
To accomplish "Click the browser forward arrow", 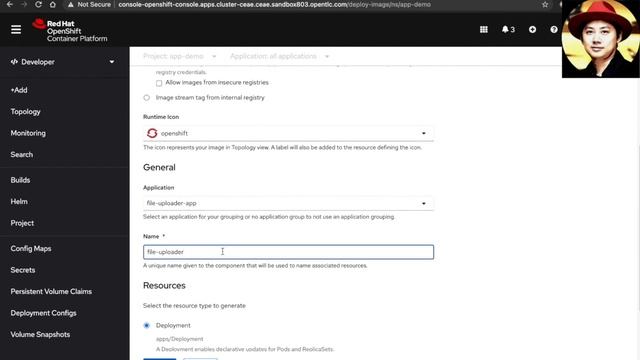I will coord(24,4).
